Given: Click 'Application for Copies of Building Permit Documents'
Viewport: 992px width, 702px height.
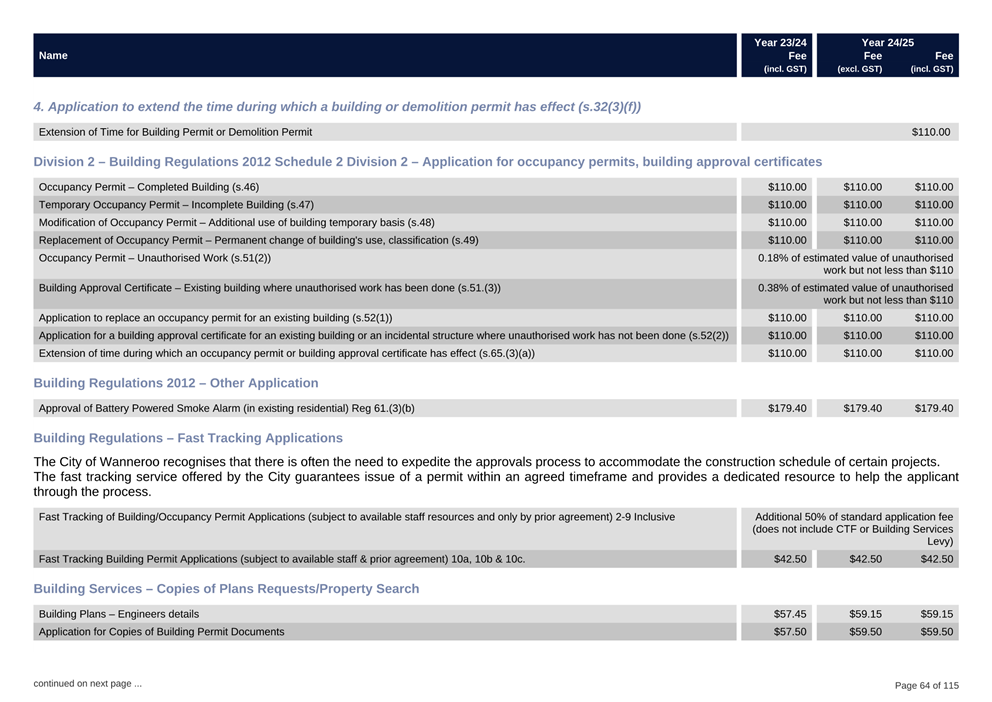Looking at the screenshot, I should 161,632.
